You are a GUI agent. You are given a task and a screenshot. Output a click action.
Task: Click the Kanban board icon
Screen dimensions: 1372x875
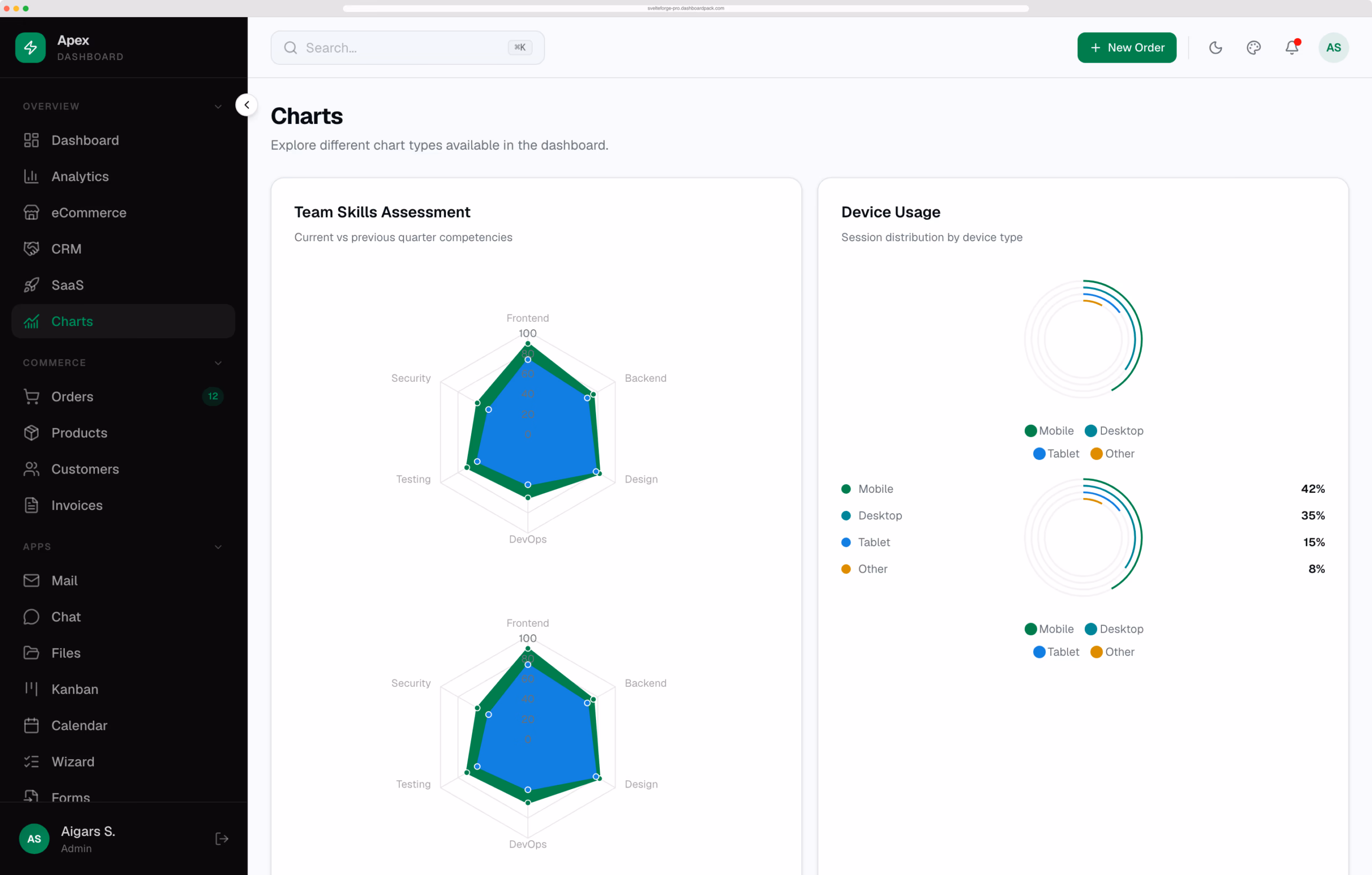click(31, 689)
